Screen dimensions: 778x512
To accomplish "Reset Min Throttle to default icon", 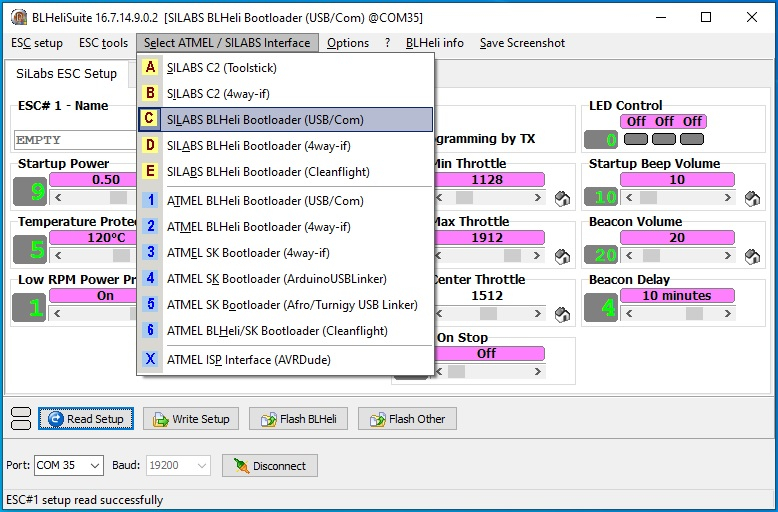I will pos(563,198).
